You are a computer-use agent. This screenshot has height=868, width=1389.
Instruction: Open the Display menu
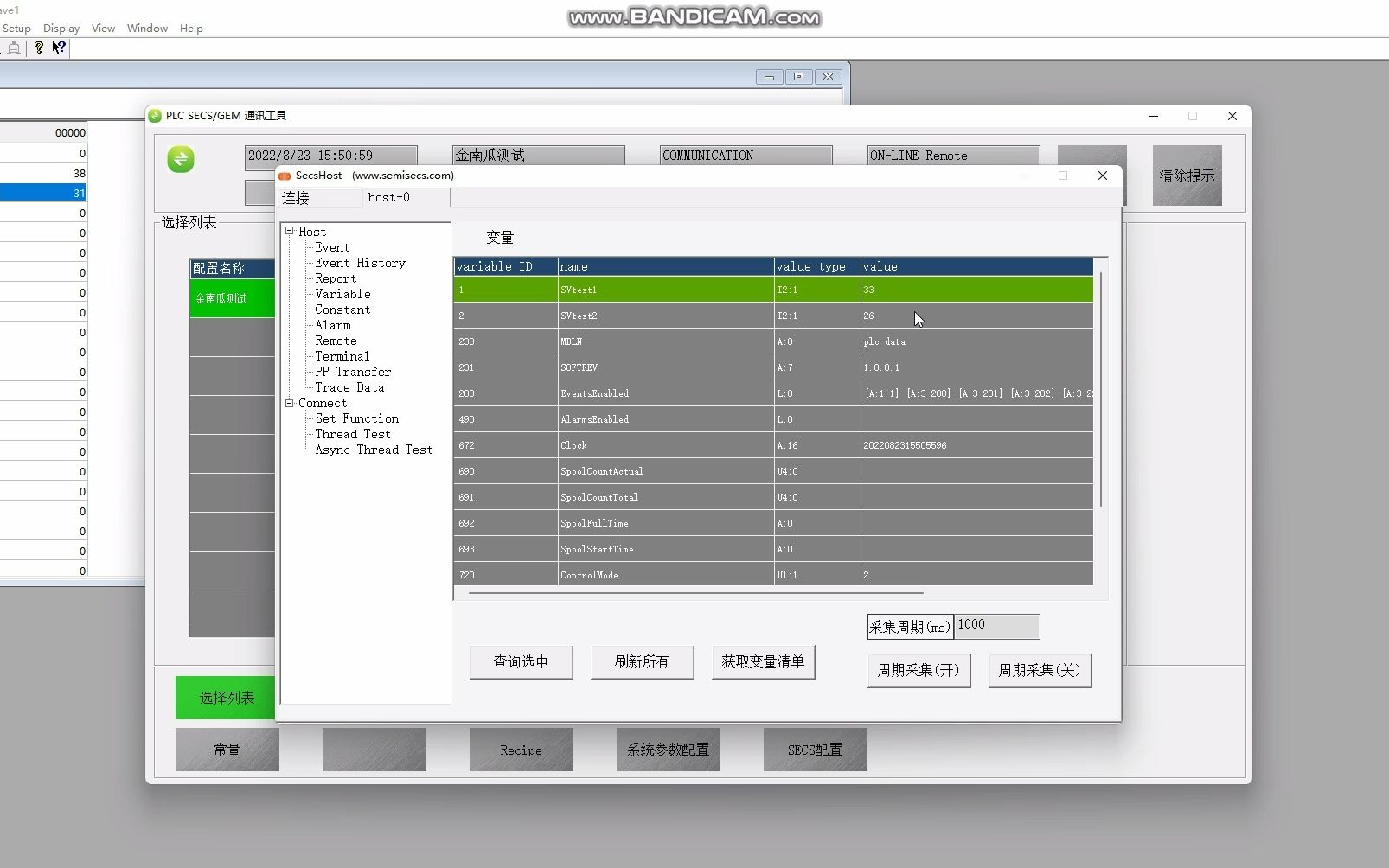[61, 29]
